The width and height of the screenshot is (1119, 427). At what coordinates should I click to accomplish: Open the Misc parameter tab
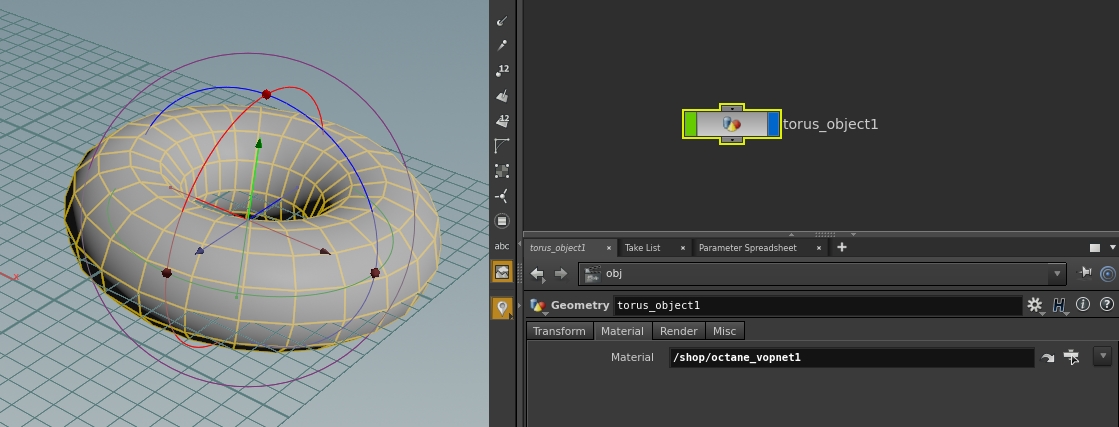(x=724, y=331)
